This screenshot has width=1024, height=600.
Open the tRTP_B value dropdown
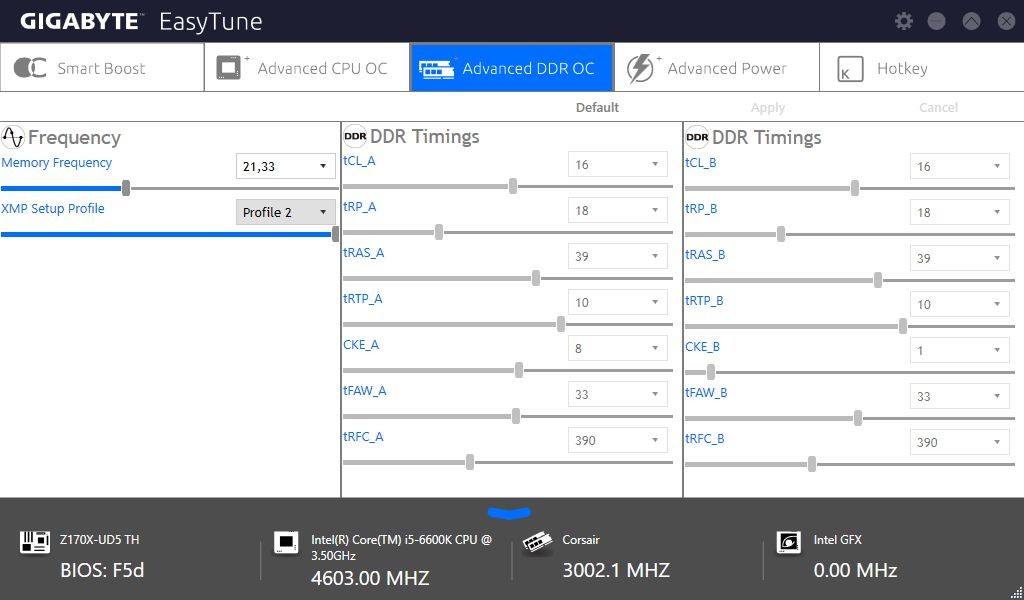(959, 304)
